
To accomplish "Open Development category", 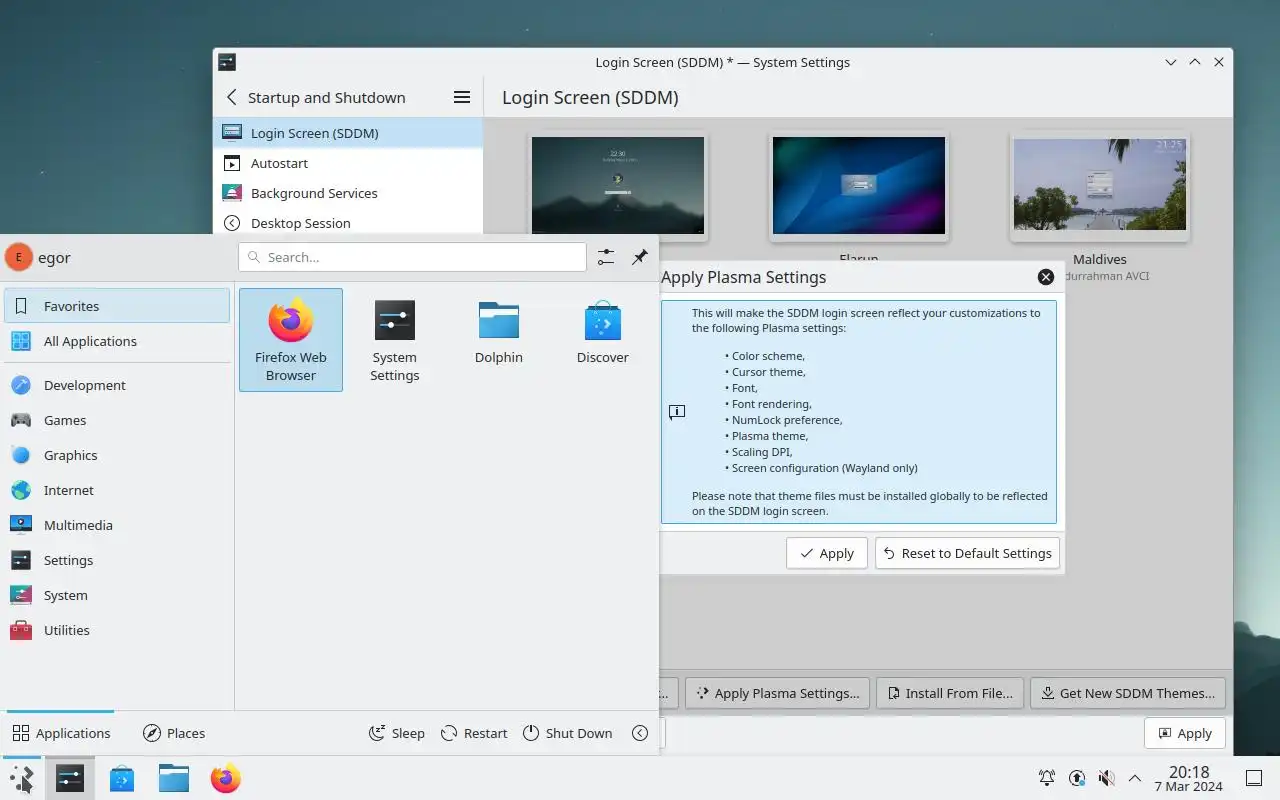I will click(x=117, y=385).
